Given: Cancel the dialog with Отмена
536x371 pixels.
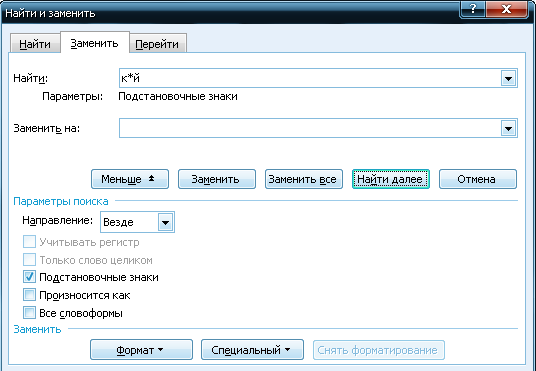Looking at the screenshot, I should [478, 179].
